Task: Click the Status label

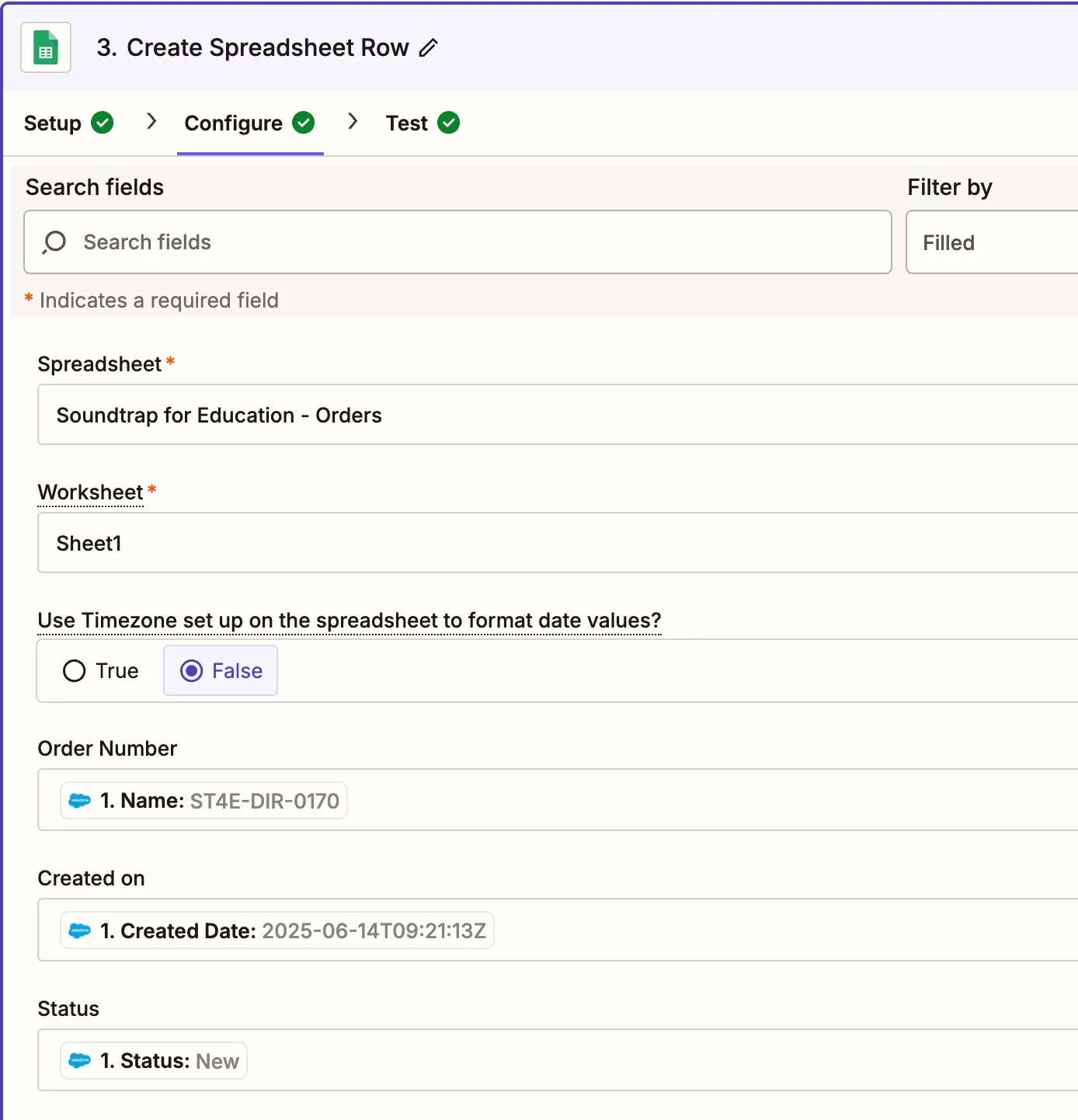Action: [68, 1009]
